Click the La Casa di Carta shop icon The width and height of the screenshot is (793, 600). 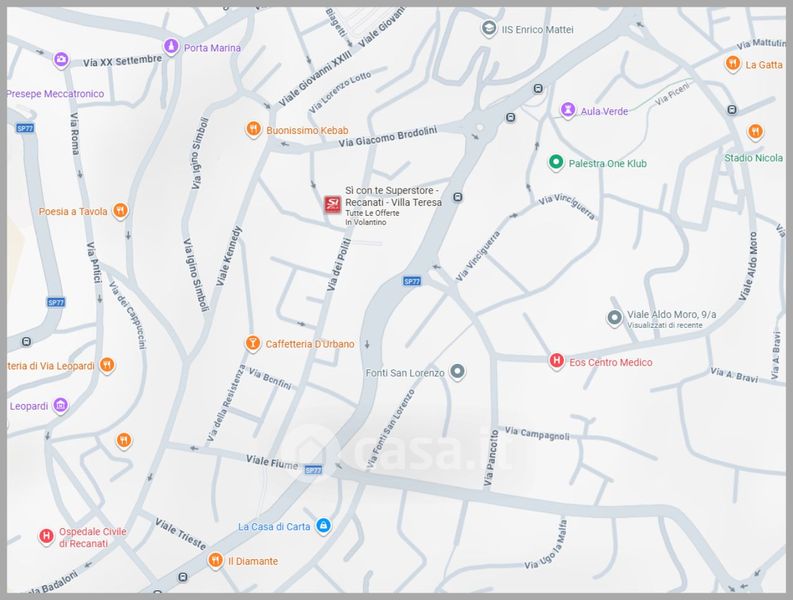click(x=323, y=525)
